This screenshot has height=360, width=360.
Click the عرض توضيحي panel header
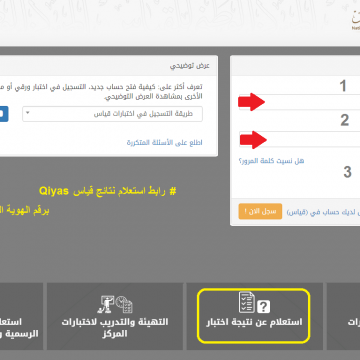point(109,66)
